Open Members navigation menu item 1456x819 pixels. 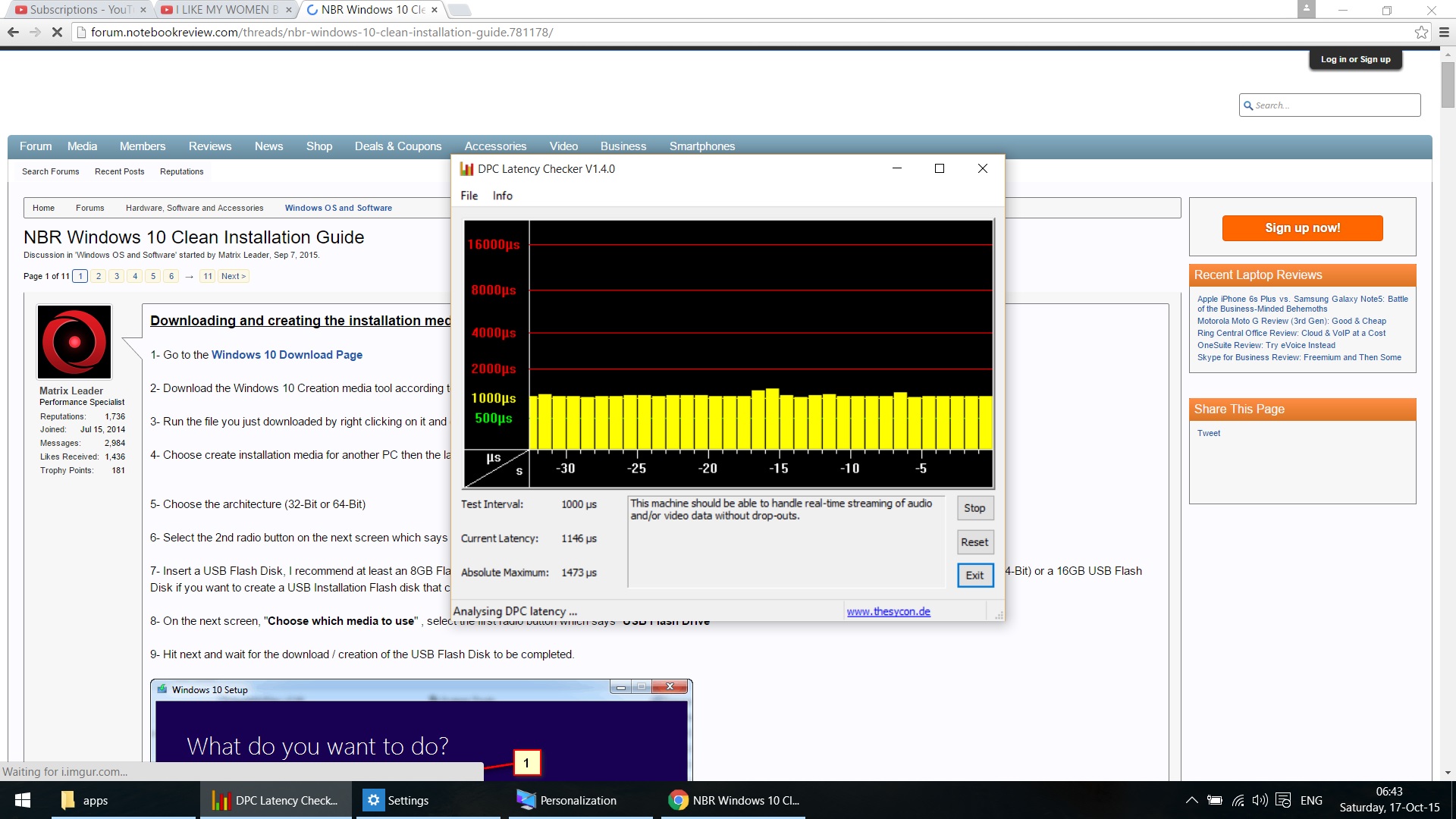coord(143,146)
